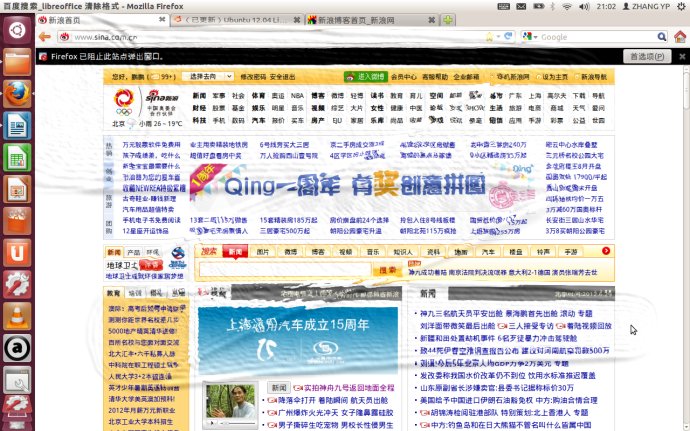Open the 上海通用汽车成立15周年 banner

(298, 340)
